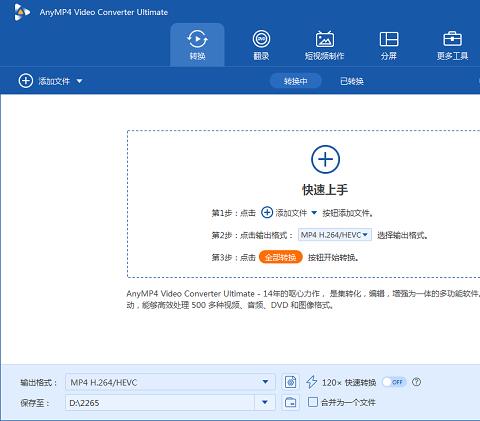Select the 转换中 sub-tab

click(295, 81)
